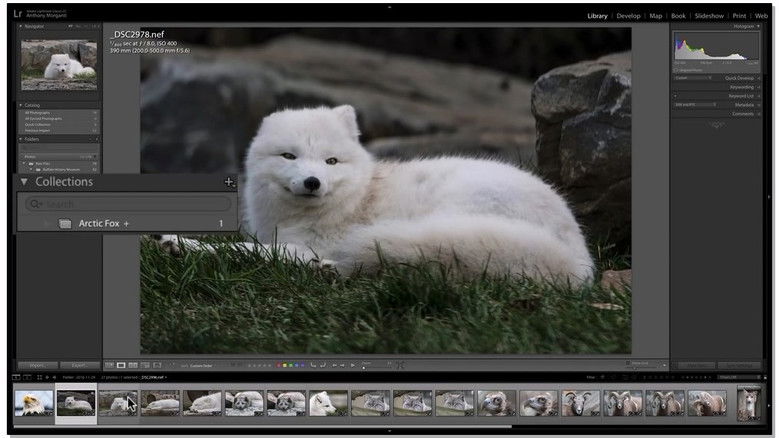
Task: Click the plus icon in Collections header
Action: tap(229, 182)
